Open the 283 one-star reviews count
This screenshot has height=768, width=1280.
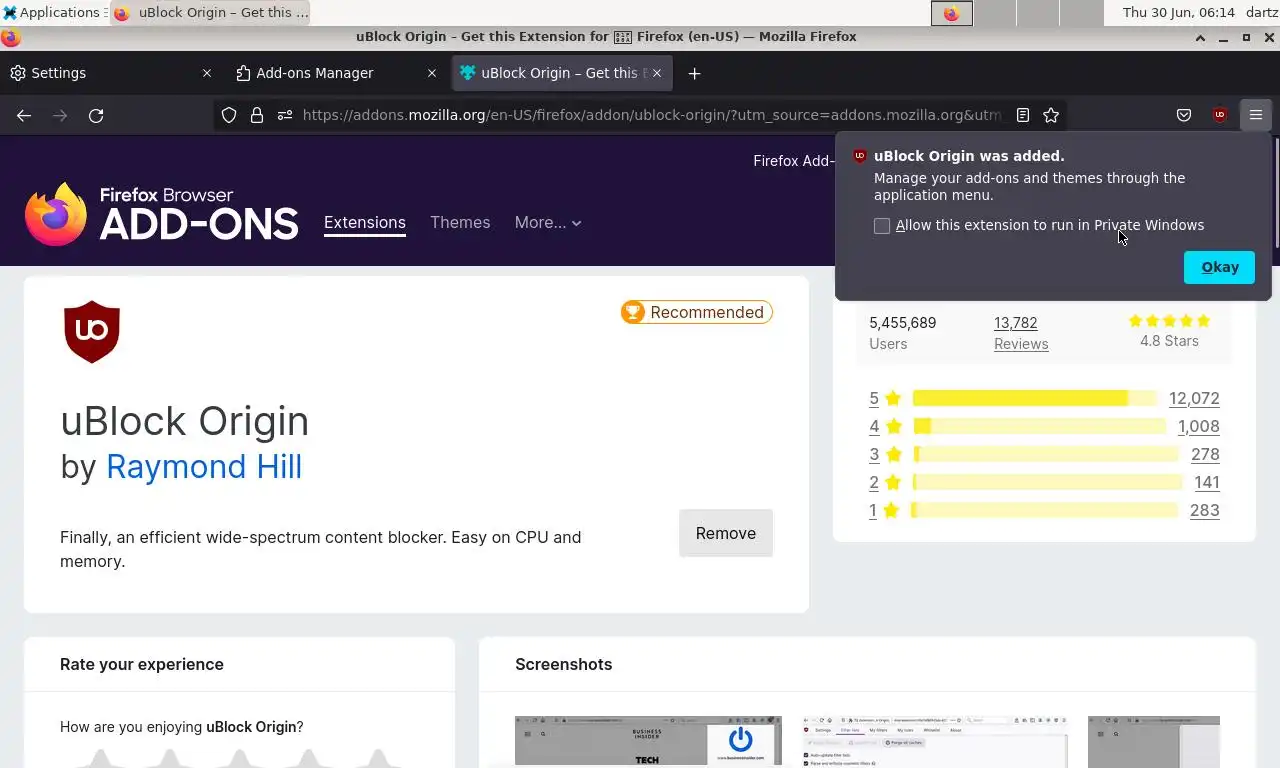point(1204,510)
